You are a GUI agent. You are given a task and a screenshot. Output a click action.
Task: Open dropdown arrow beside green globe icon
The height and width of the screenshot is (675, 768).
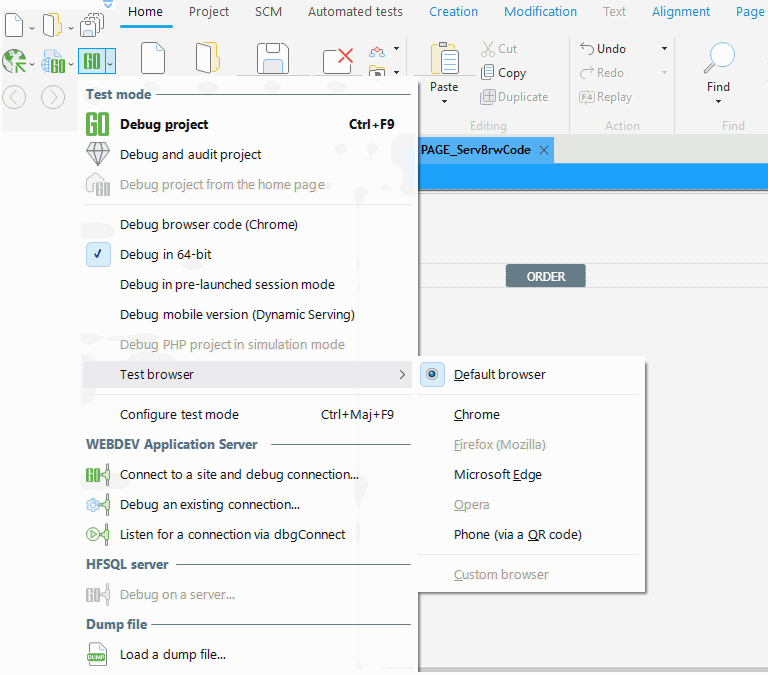pyautogui.click(x=32, y=64)
